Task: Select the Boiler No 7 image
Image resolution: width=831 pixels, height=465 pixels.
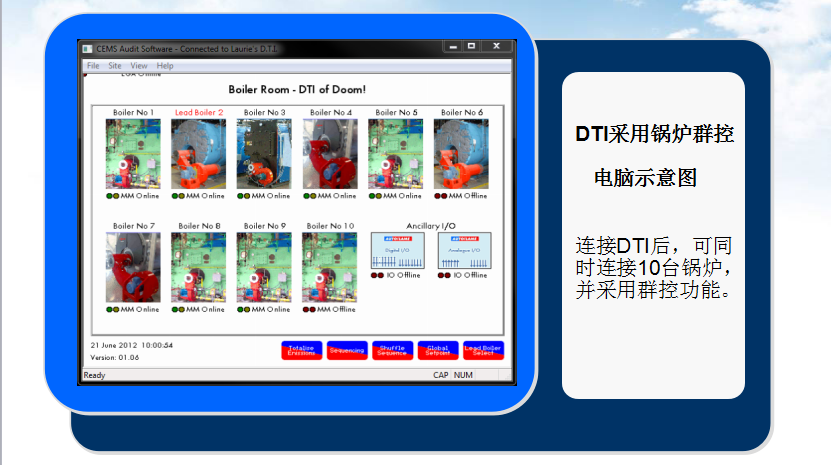Action: tap(133, 267)
